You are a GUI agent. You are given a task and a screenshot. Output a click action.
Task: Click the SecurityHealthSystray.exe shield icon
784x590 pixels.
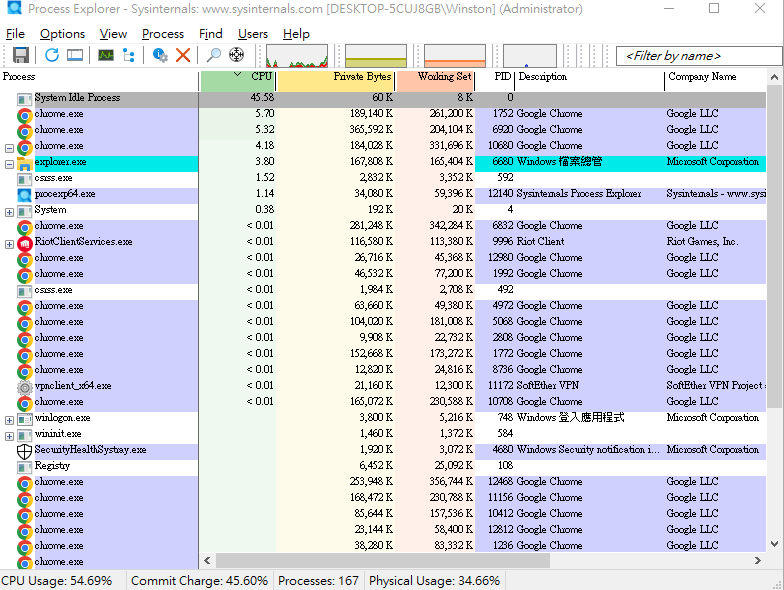(24, 452)
